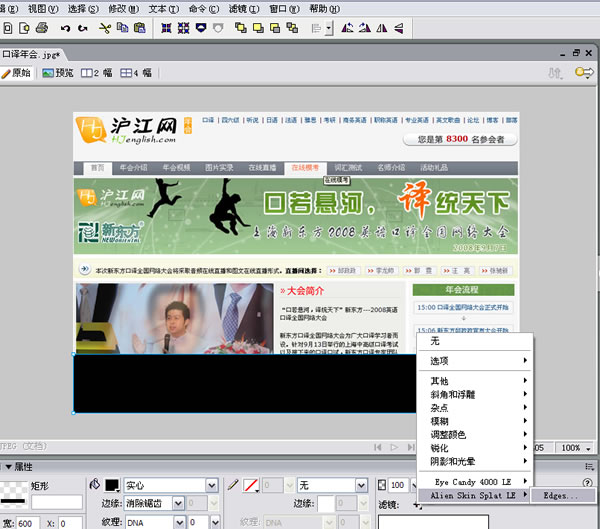Paste with the clipboard icon
This screenshot has height=529, width=600.
tap(140, 28)
